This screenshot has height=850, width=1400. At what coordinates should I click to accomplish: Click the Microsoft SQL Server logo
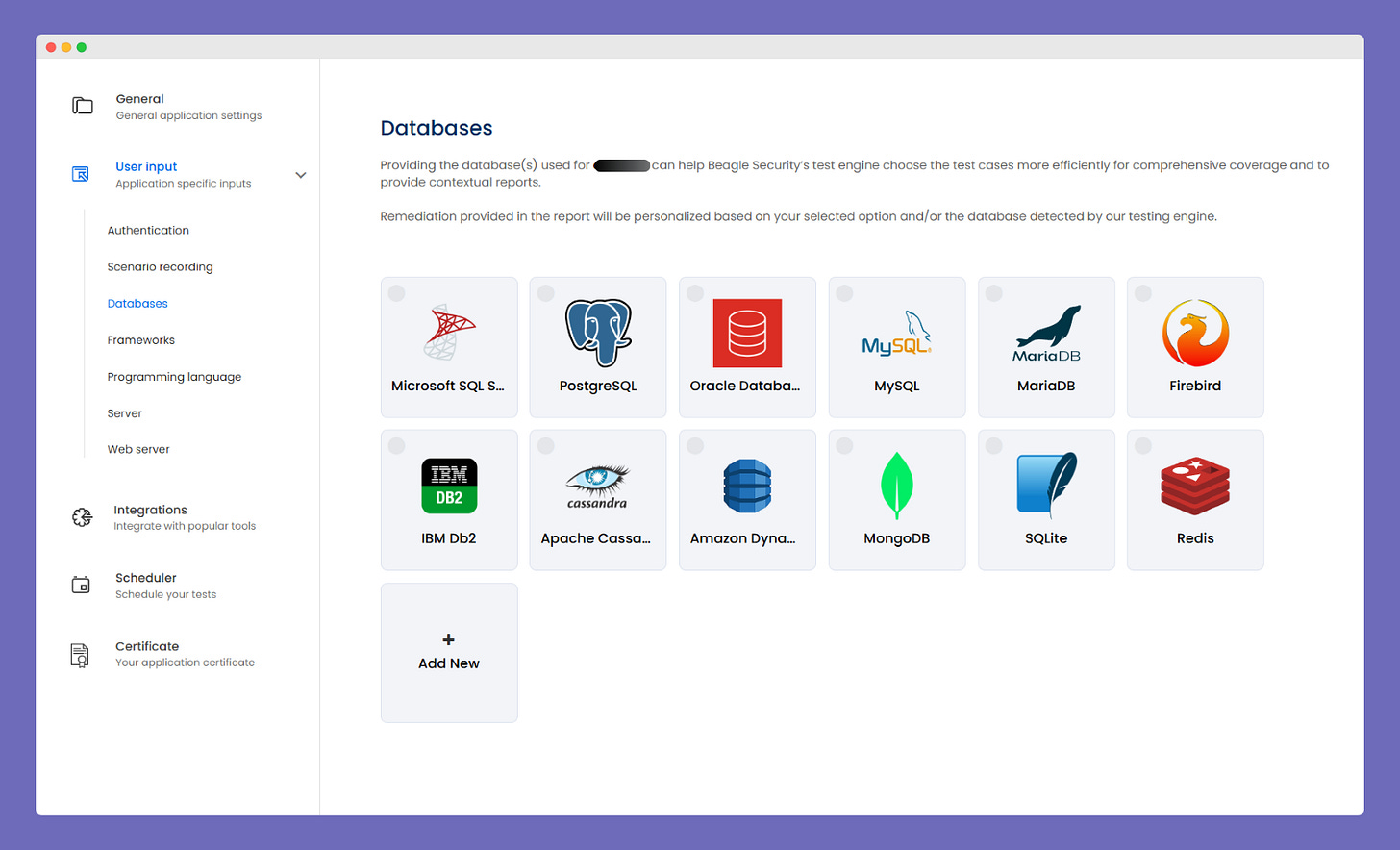pyautogui.click(x=449, y=333)
